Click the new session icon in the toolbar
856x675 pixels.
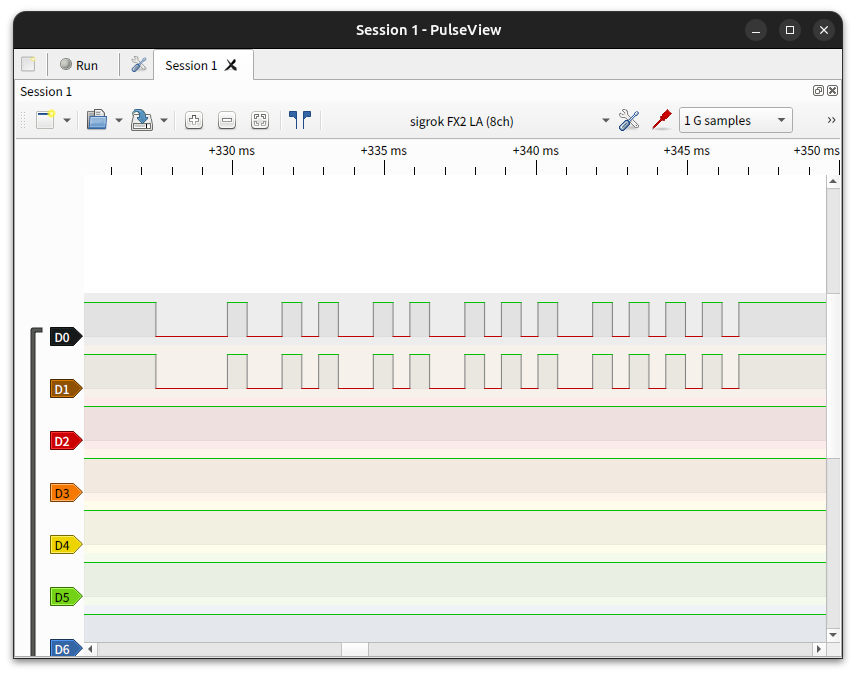(x=46, y=120)
